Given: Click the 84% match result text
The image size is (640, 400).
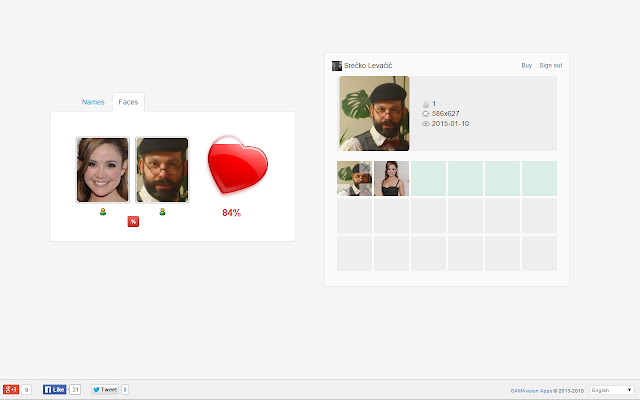Looking at the screenshot, I should 231,213.
